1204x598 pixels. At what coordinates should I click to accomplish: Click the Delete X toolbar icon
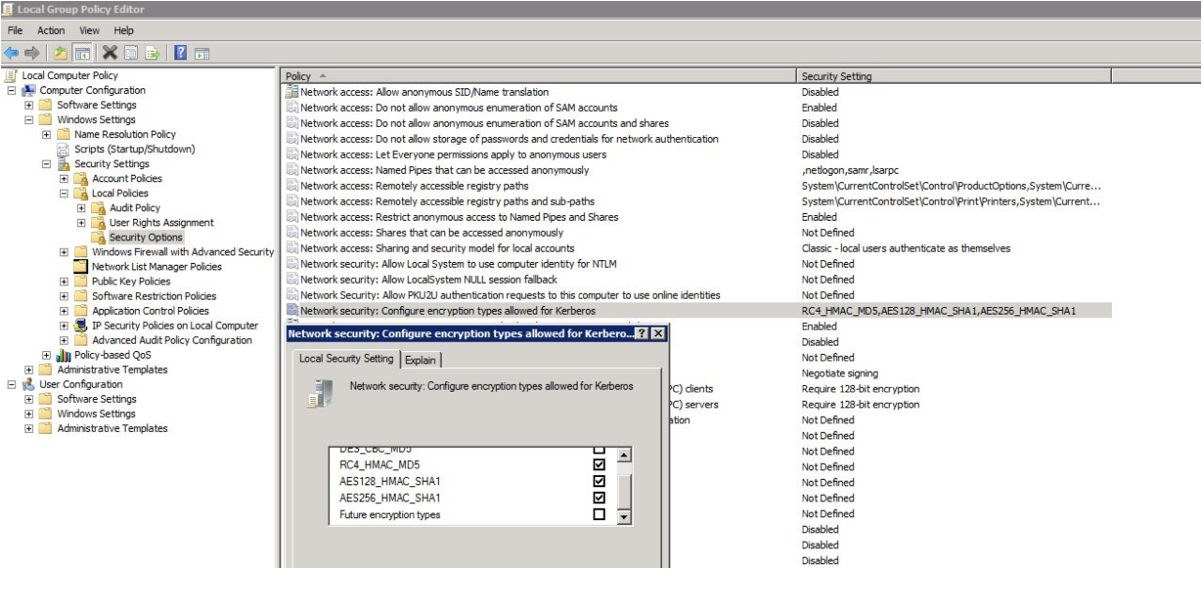(x=109, y=52)
